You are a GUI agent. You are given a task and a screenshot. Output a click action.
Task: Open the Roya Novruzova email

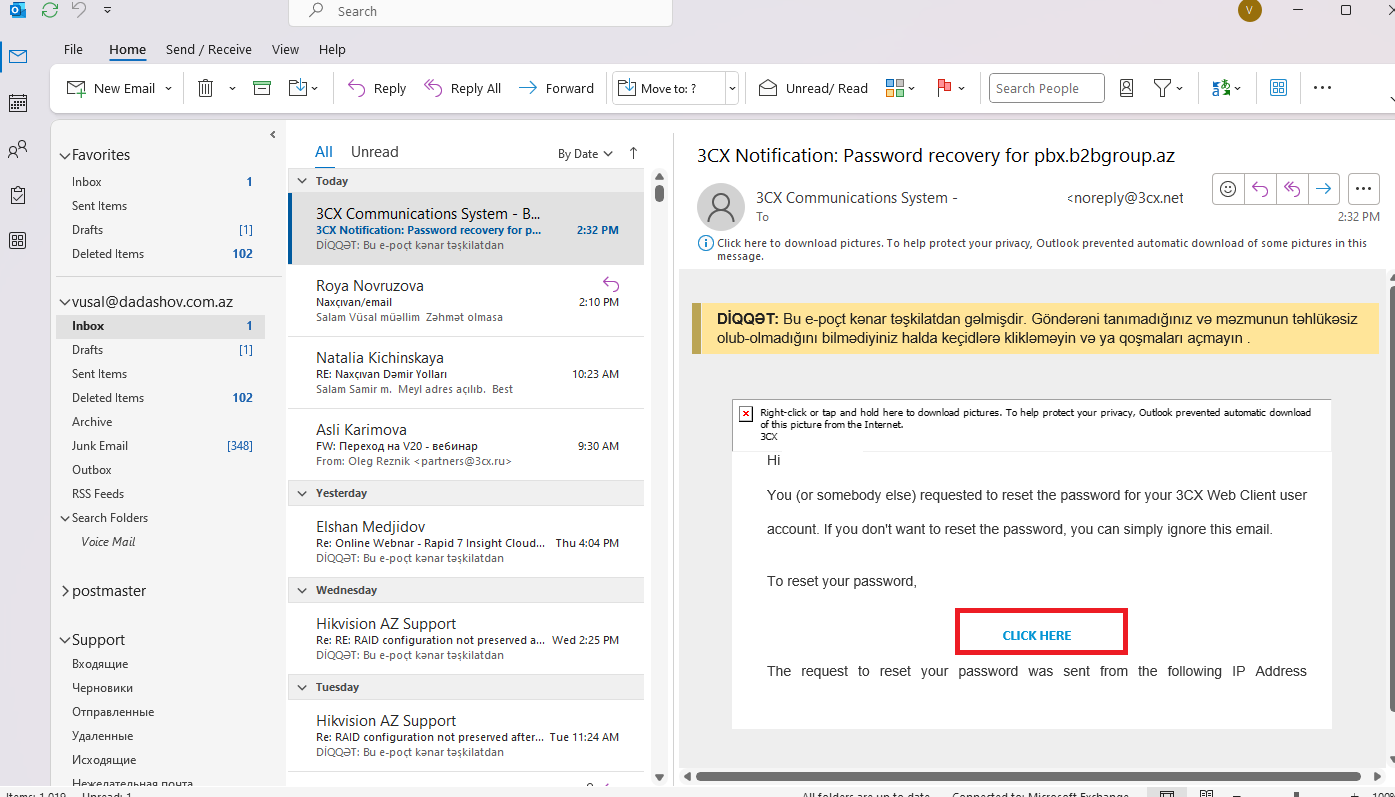[466, 301]
